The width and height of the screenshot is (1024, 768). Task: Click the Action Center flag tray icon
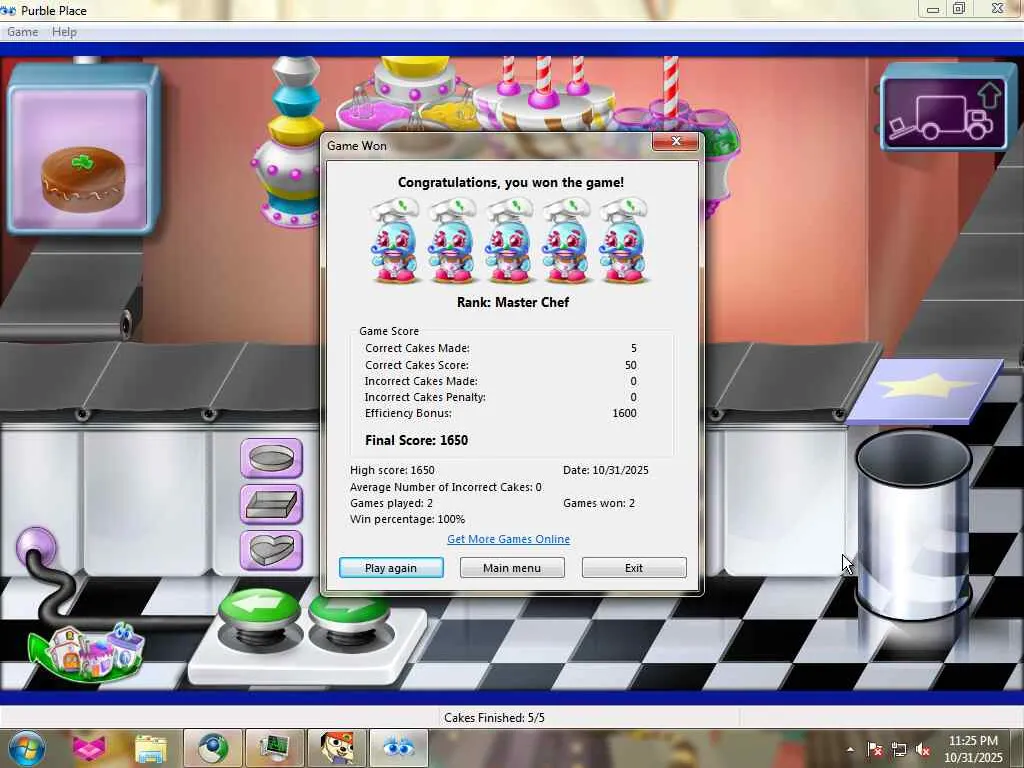(x=874, y=750)
